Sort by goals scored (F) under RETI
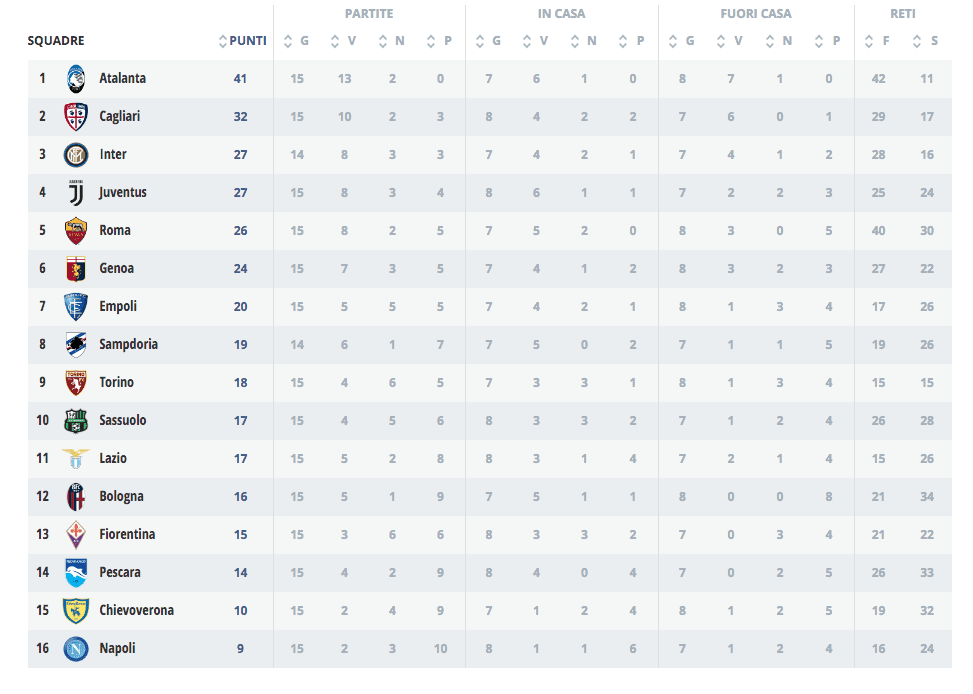Image resolution: width=973 pixels, height=694 pixels. [879, 41]
